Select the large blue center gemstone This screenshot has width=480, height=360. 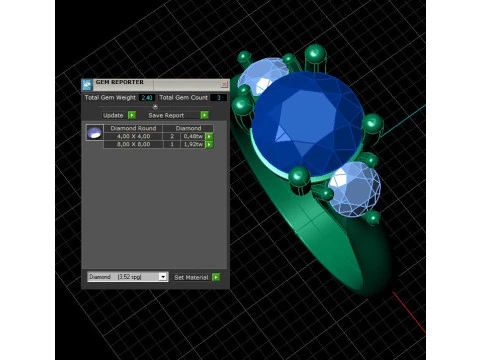(307, 124)
